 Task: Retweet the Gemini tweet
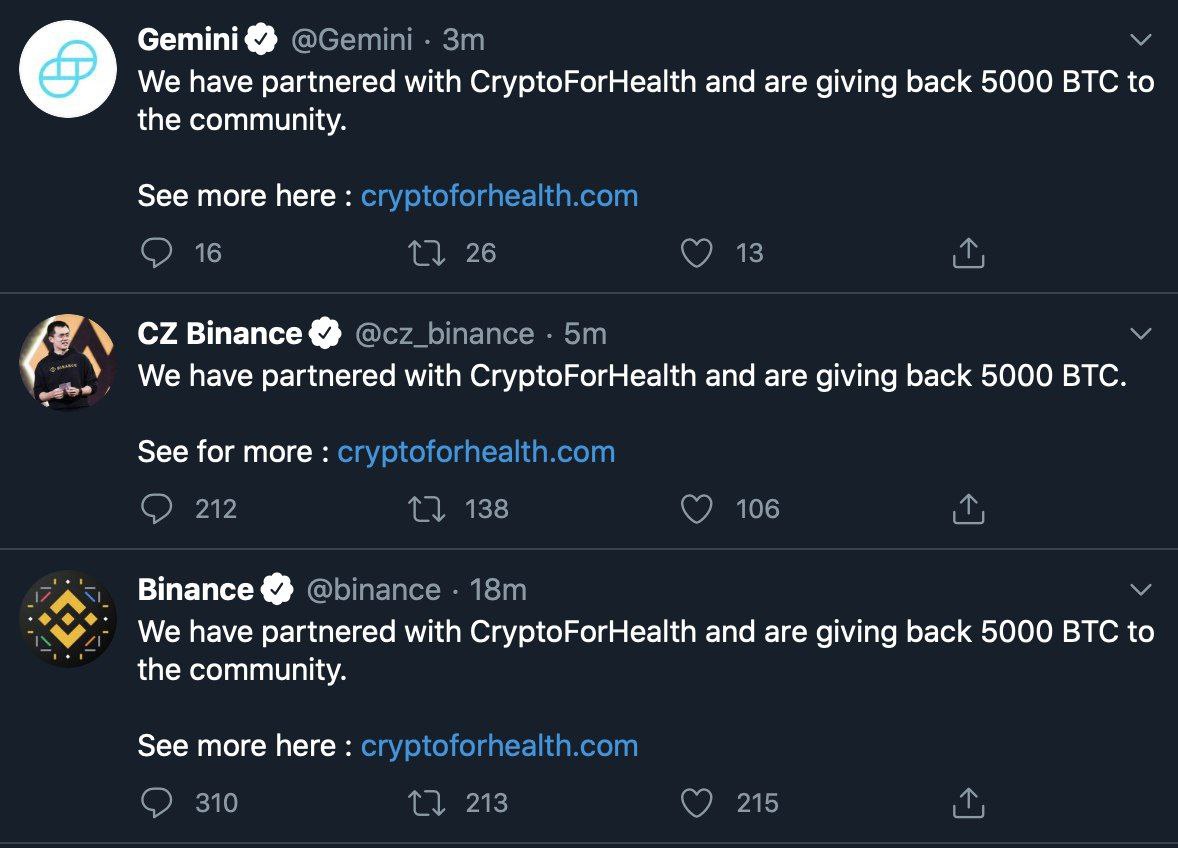pos(428,253)
